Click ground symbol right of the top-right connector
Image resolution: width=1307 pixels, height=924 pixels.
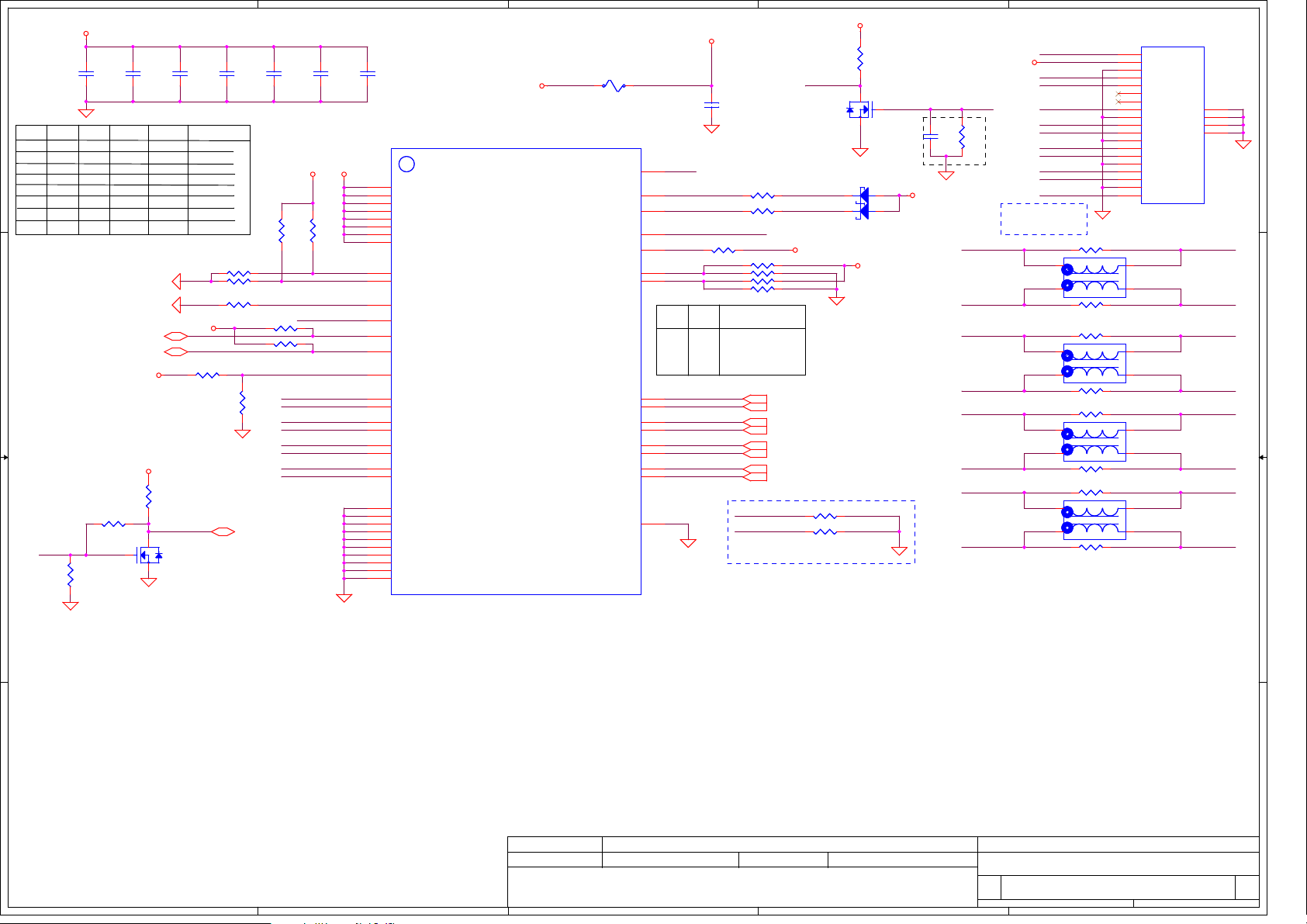click(1243, 144)
